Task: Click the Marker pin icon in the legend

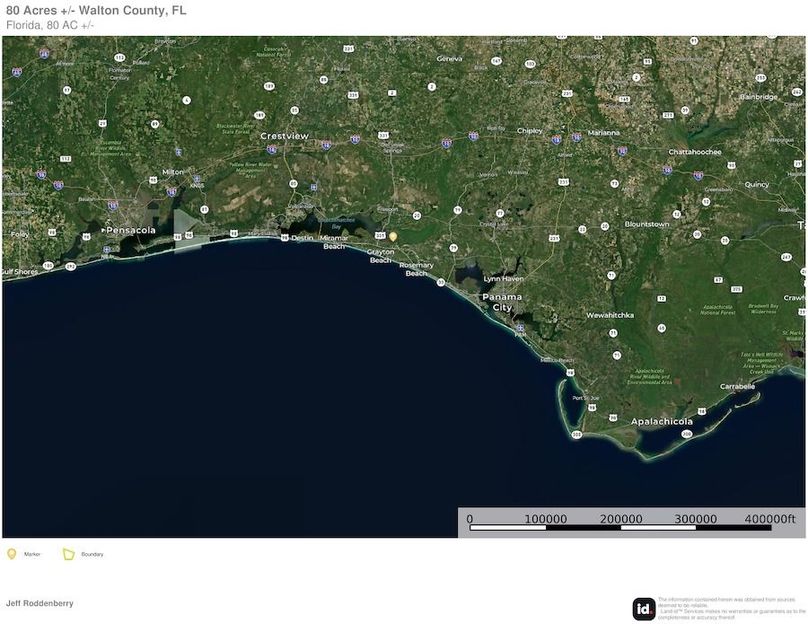Action: pos(14,553)
